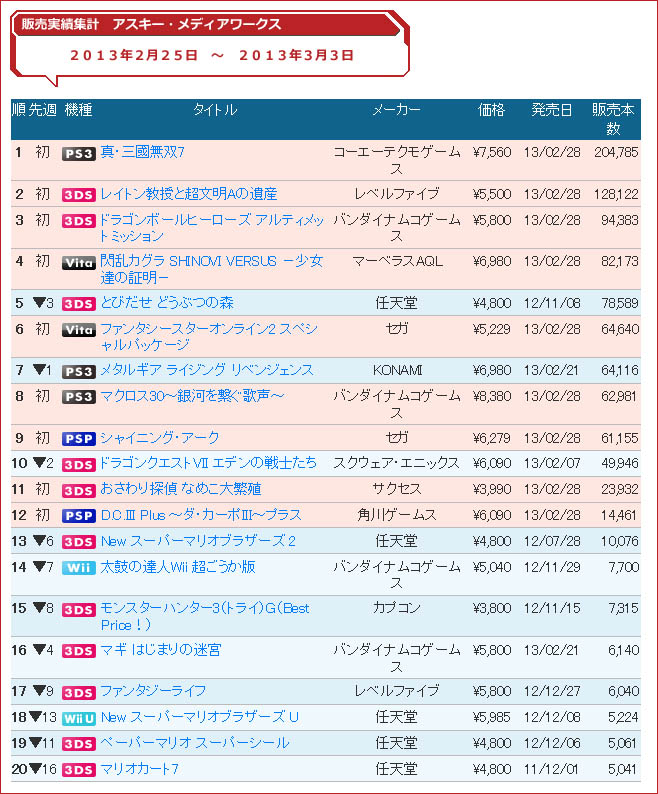Click Wii U icon beside New スーパーマリオブラザーズ U

click(79, 719)
